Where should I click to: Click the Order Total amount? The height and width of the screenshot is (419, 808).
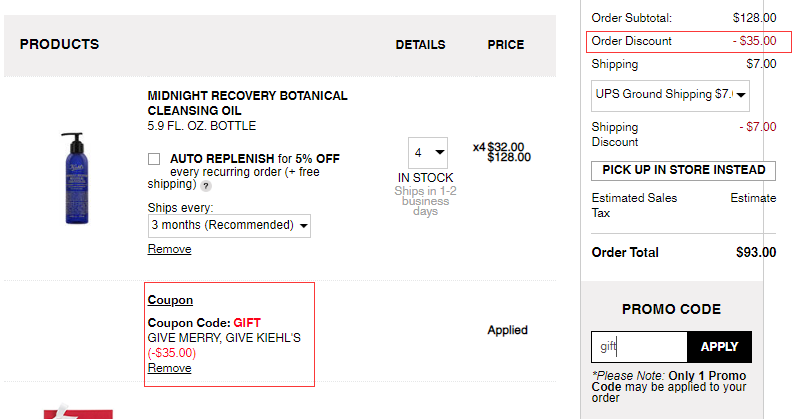click(x=755, y=253)
